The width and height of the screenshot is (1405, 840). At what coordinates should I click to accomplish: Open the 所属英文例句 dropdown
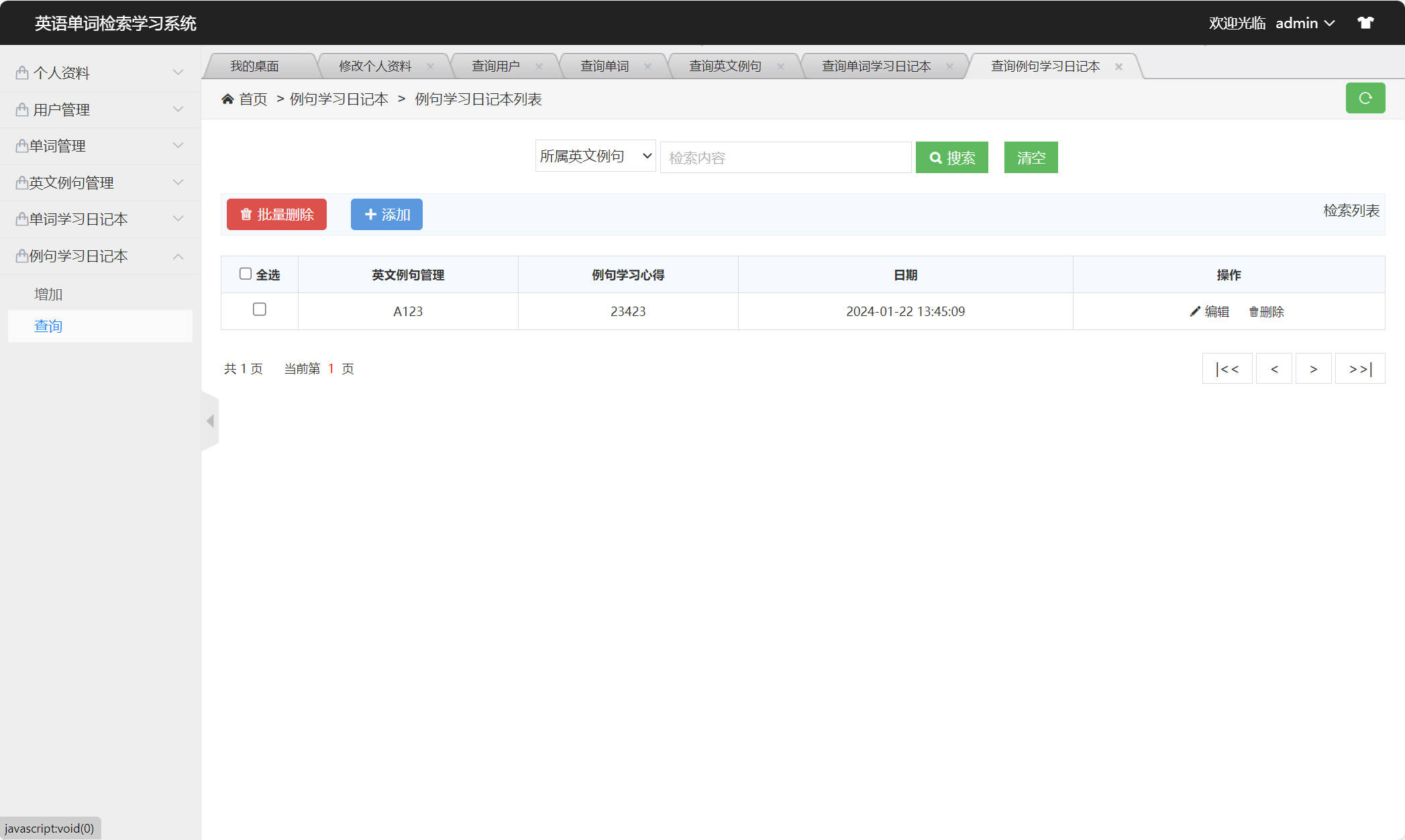(594, 156)
